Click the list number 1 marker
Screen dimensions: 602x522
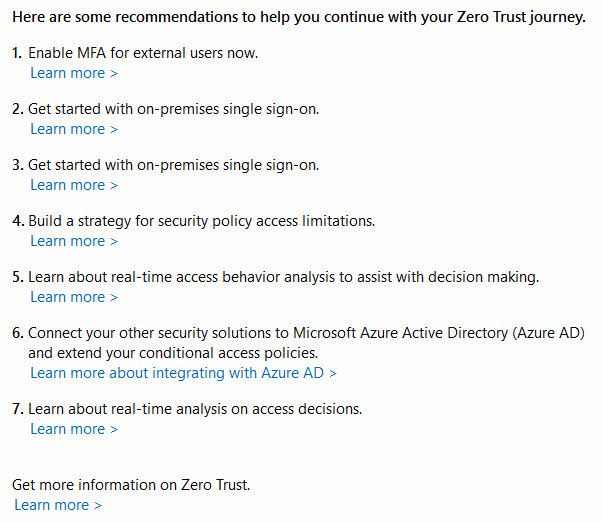(17, 53)
